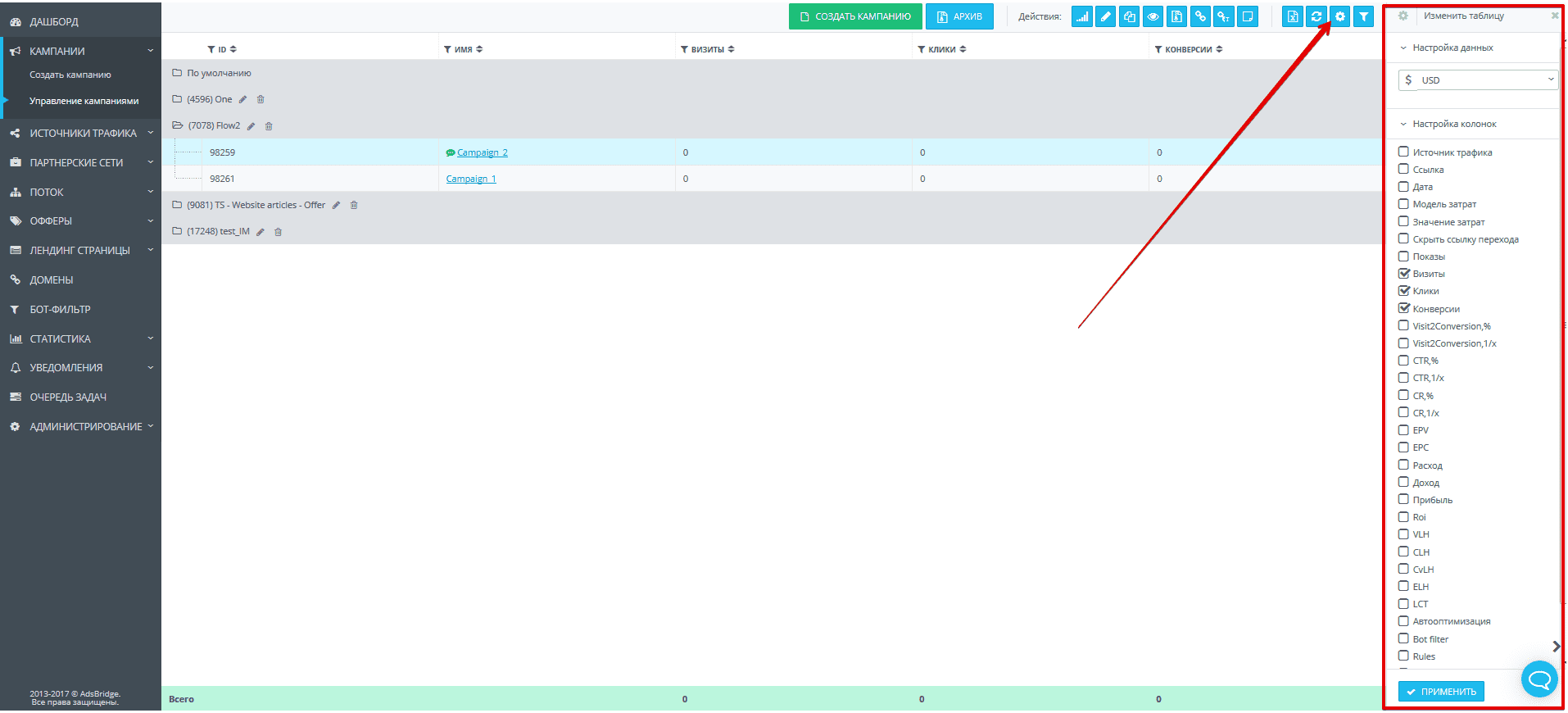Click the pencil edit action icon

(x=1106, y=16)
